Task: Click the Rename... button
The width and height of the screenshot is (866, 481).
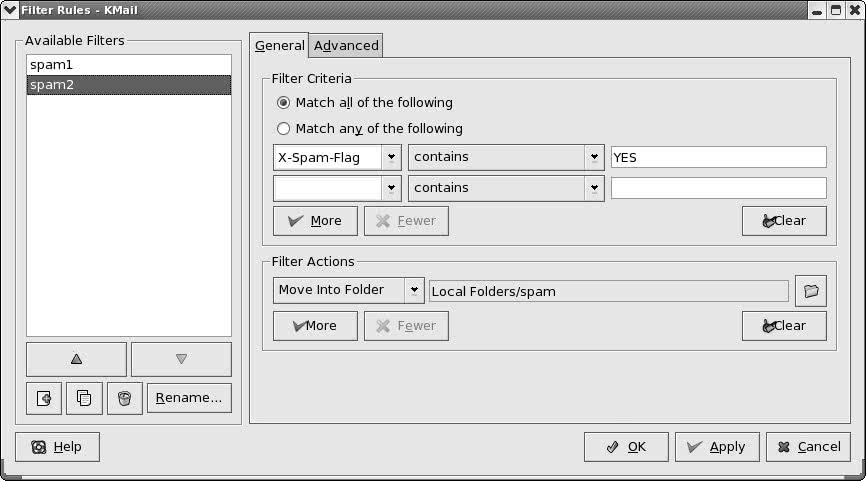Action: 189,398
